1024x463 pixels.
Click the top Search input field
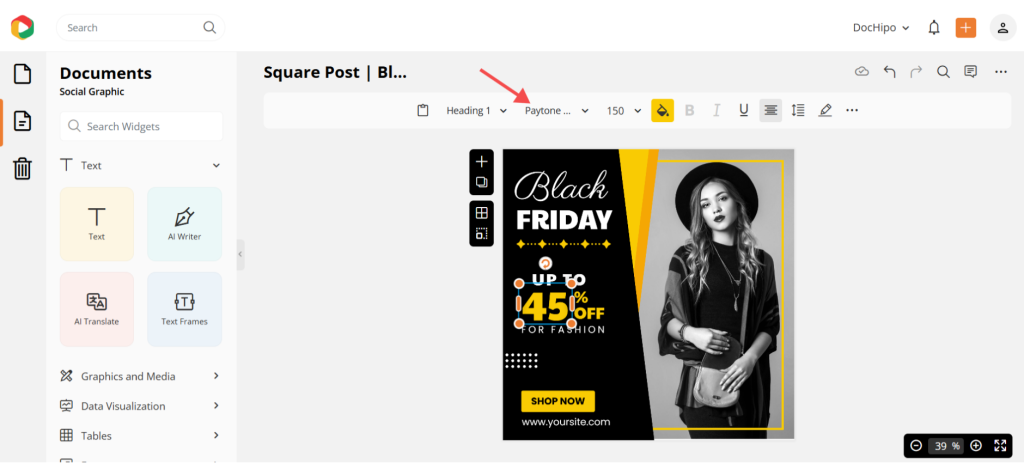click(140, 27)
